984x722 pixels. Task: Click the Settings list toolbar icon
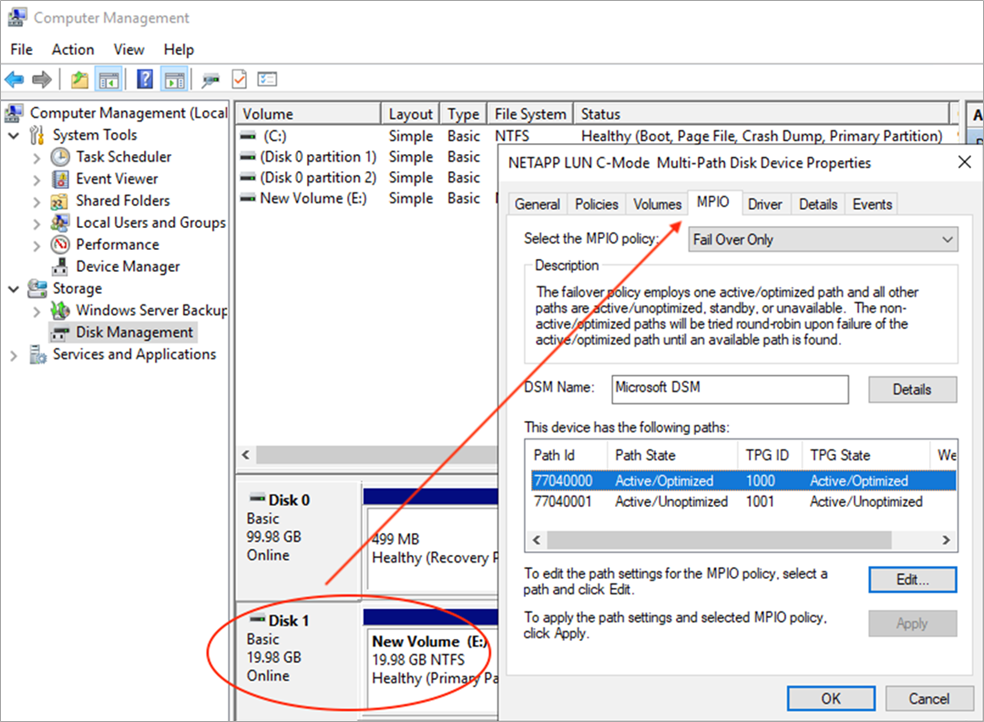267,79
